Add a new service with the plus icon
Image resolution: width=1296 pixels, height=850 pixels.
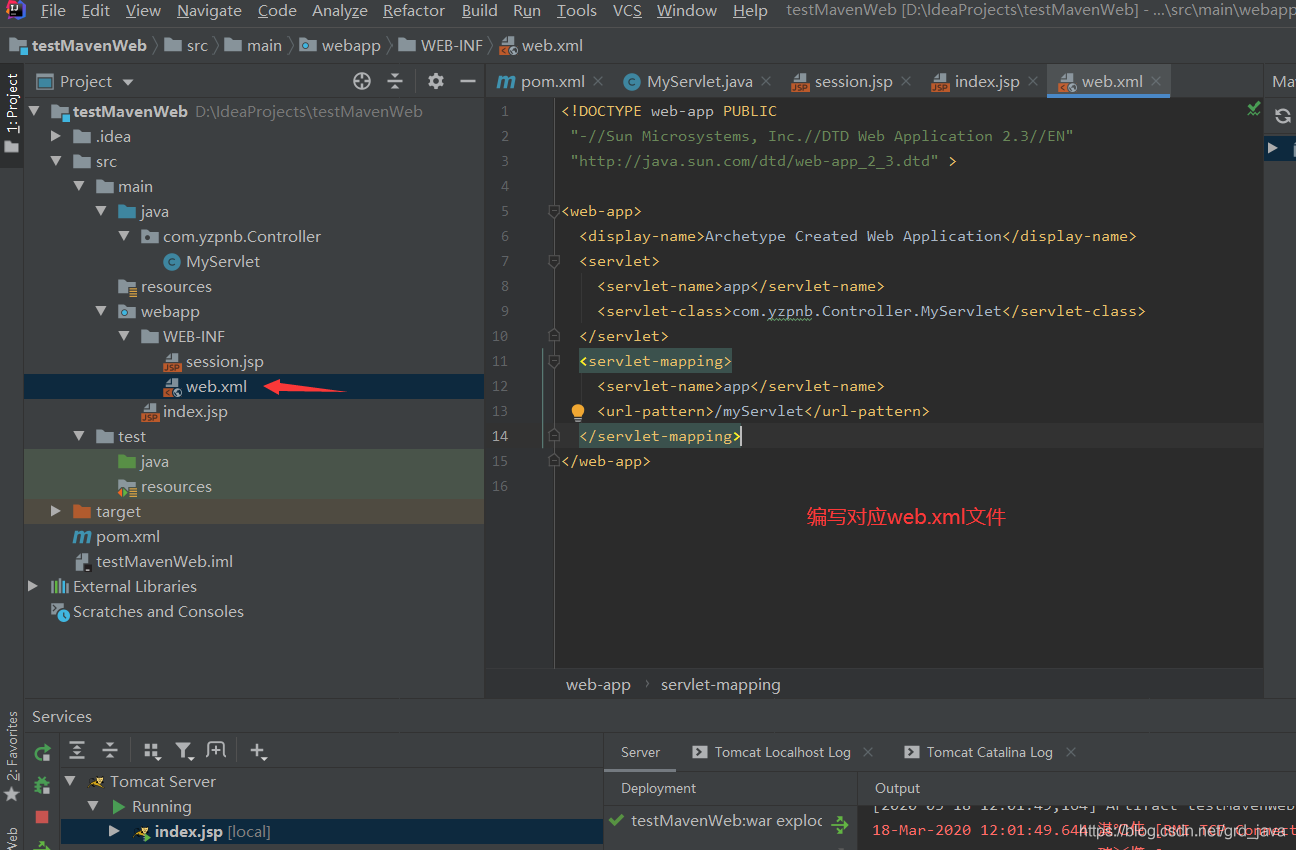[x=258, y=750]
